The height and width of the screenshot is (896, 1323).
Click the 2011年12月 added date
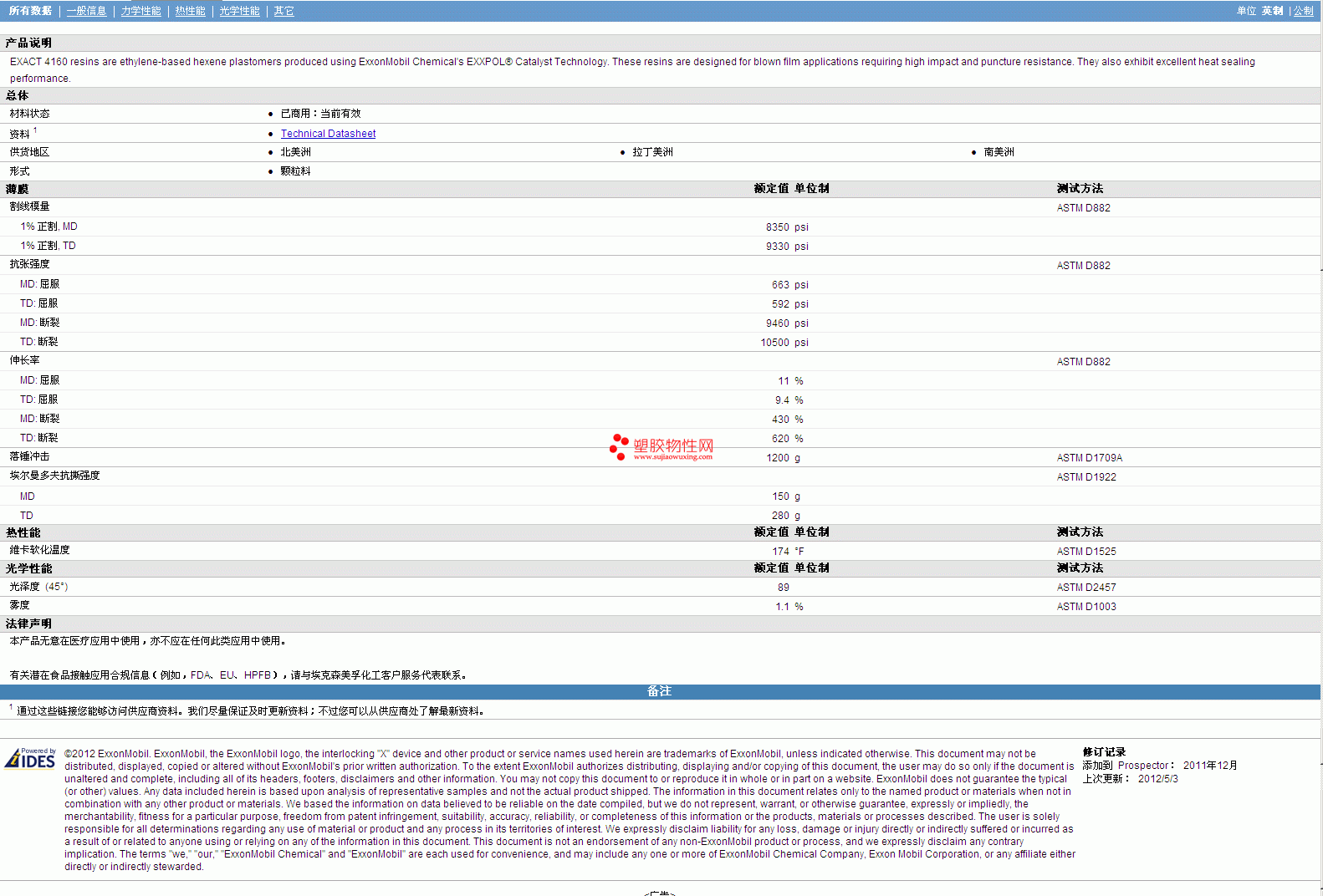tap(1210, 766)
